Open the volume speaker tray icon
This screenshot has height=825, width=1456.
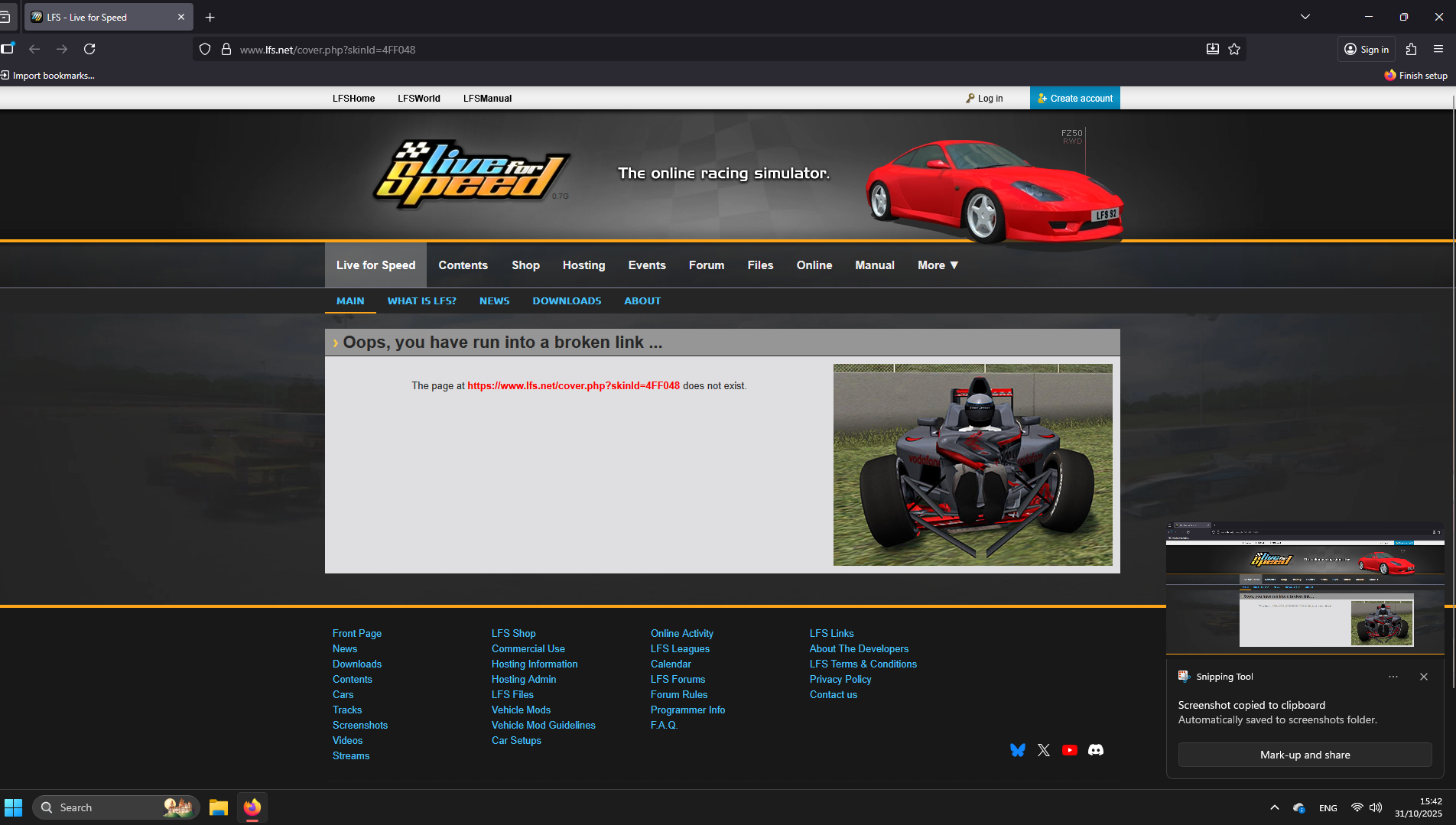pos(1376,807)
